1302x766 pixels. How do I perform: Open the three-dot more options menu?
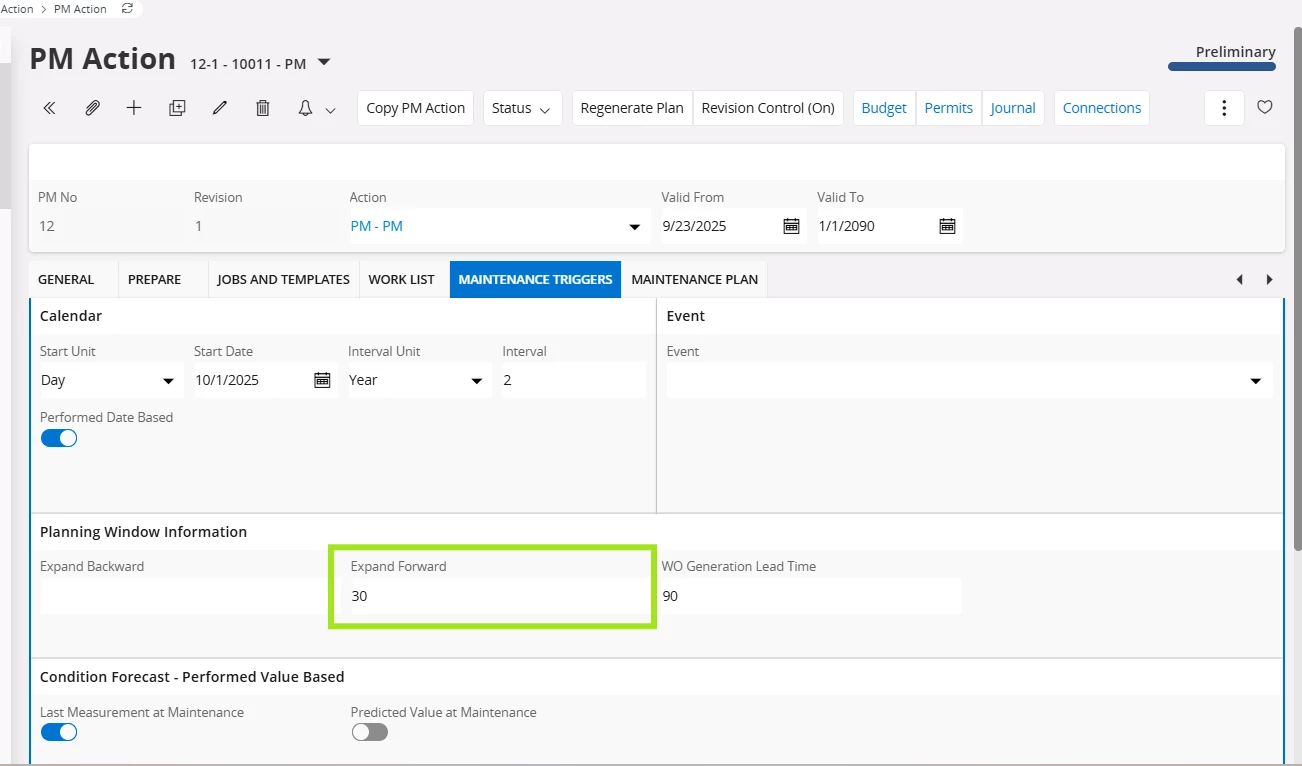[x=1224, y=108]
